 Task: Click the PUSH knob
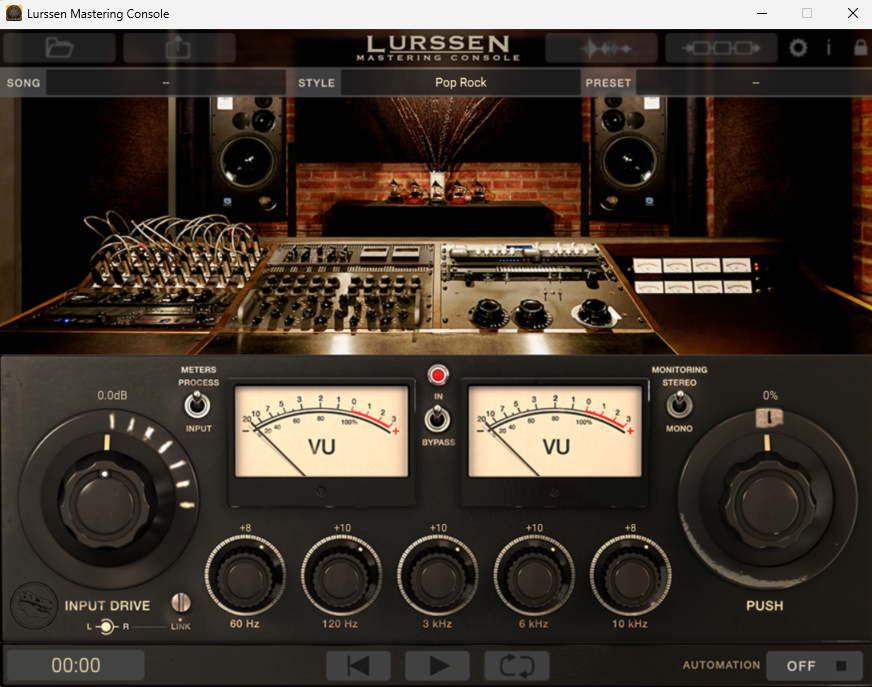click(768, 502)
